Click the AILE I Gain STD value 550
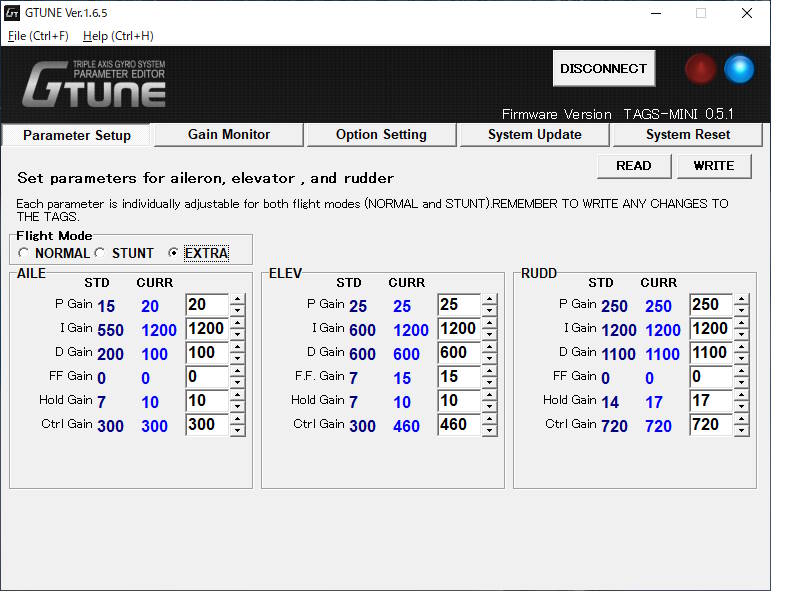Screen dimensions: 800x600 point(110,330)
